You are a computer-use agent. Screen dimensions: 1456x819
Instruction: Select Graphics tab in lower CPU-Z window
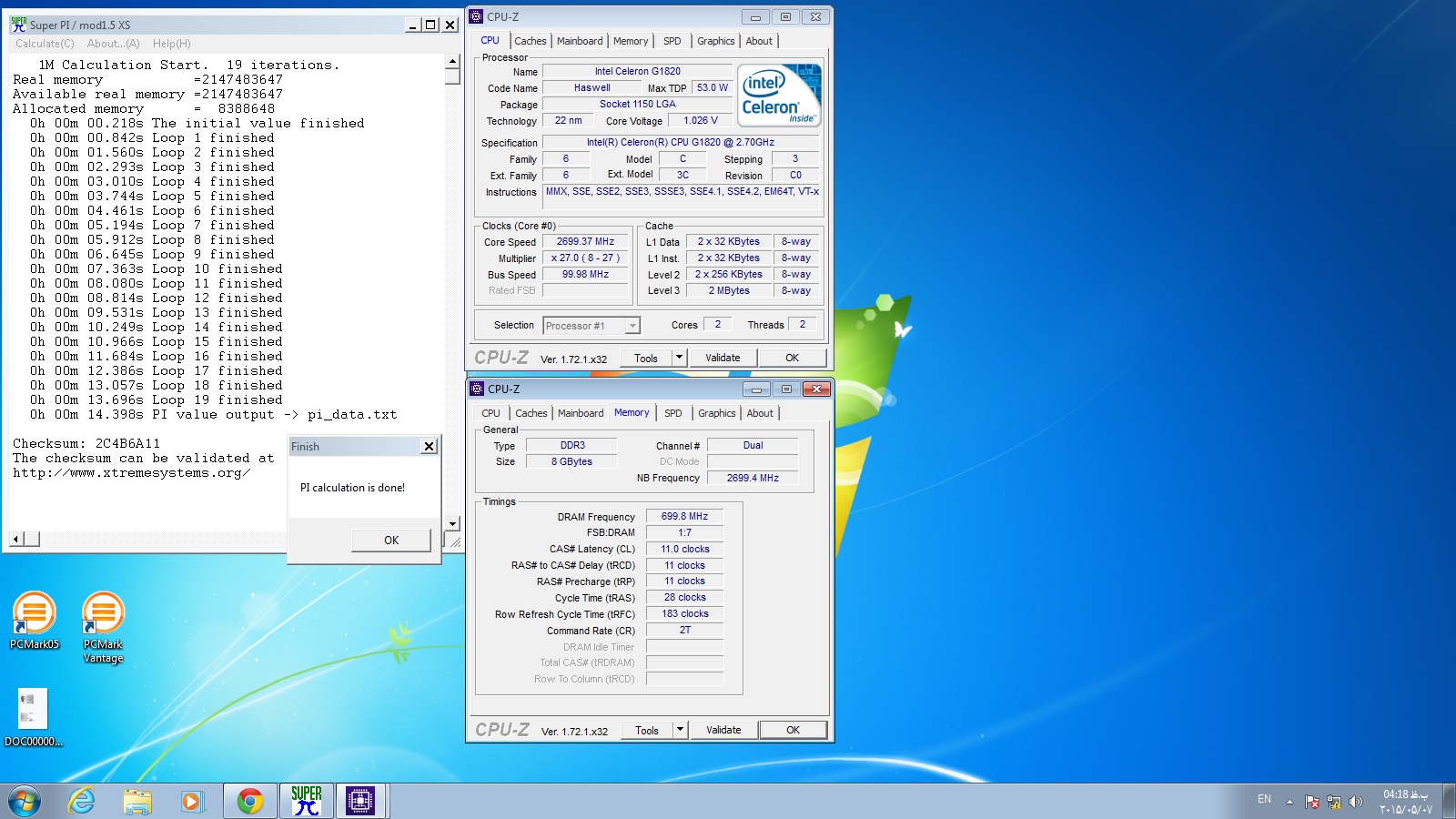point(717,413)
